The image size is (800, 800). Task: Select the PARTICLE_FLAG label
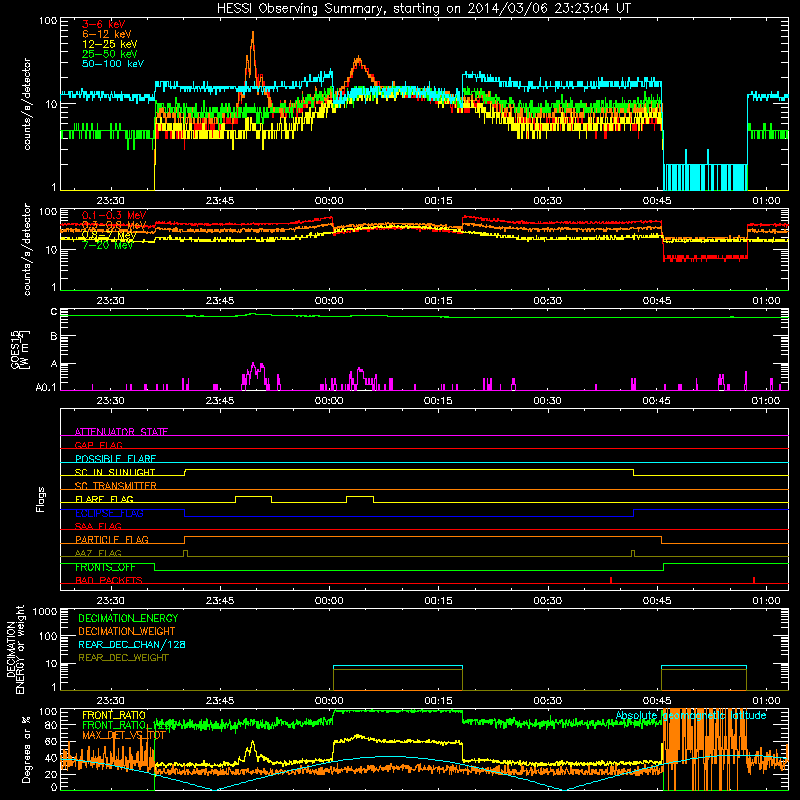[x=112, y=539]
